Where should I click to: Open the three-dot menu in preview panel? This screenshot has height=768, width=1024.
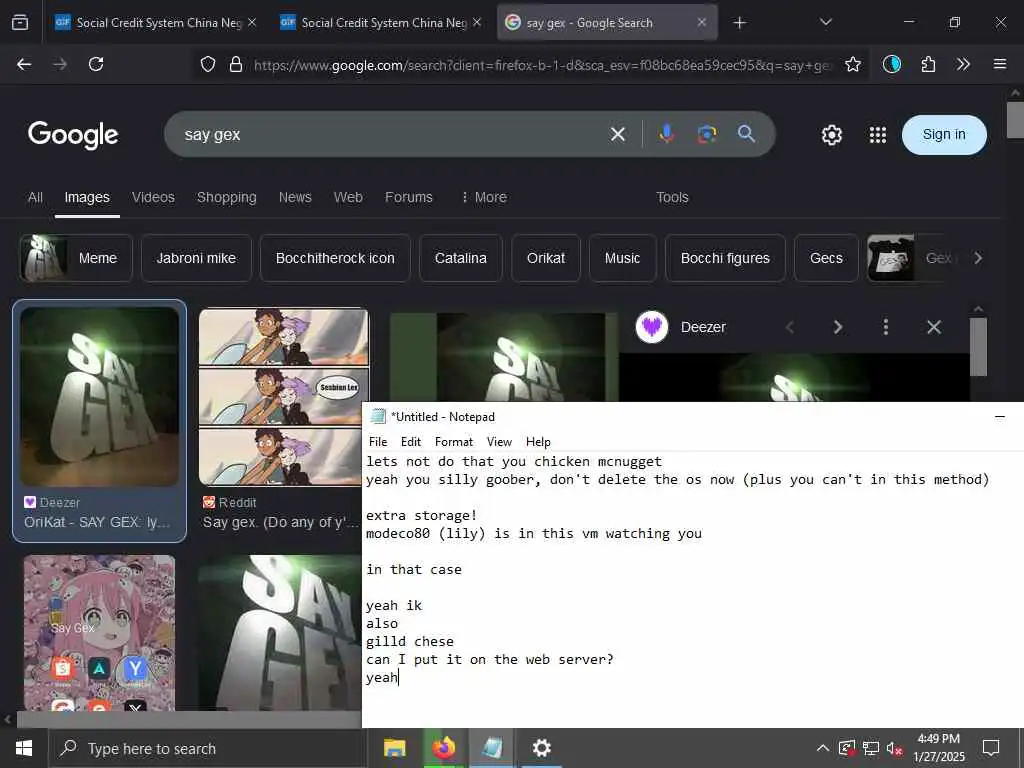click(x=886, y=327)
